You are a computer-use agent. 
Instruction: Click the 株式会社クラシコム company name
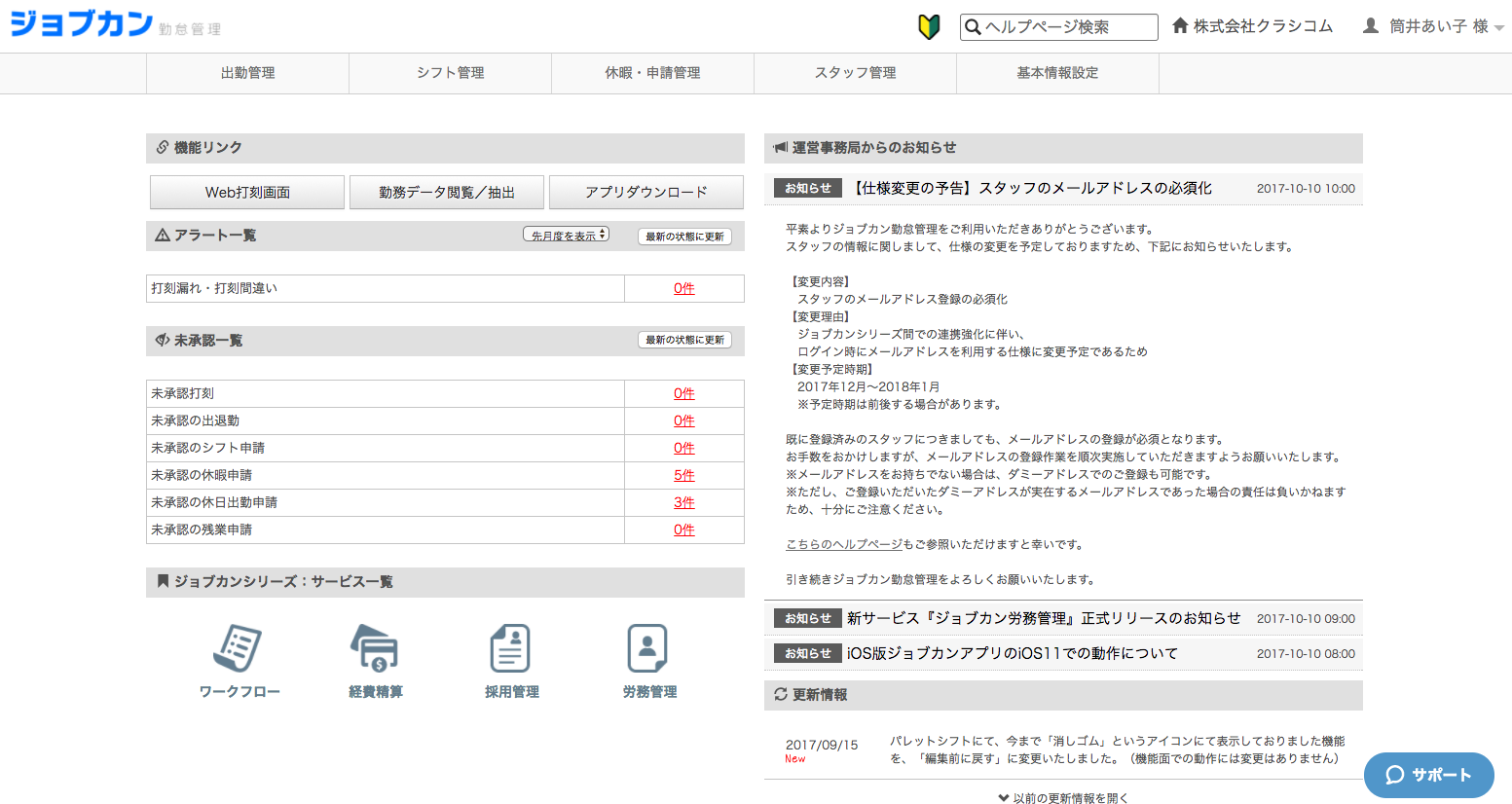[1263, 26]
